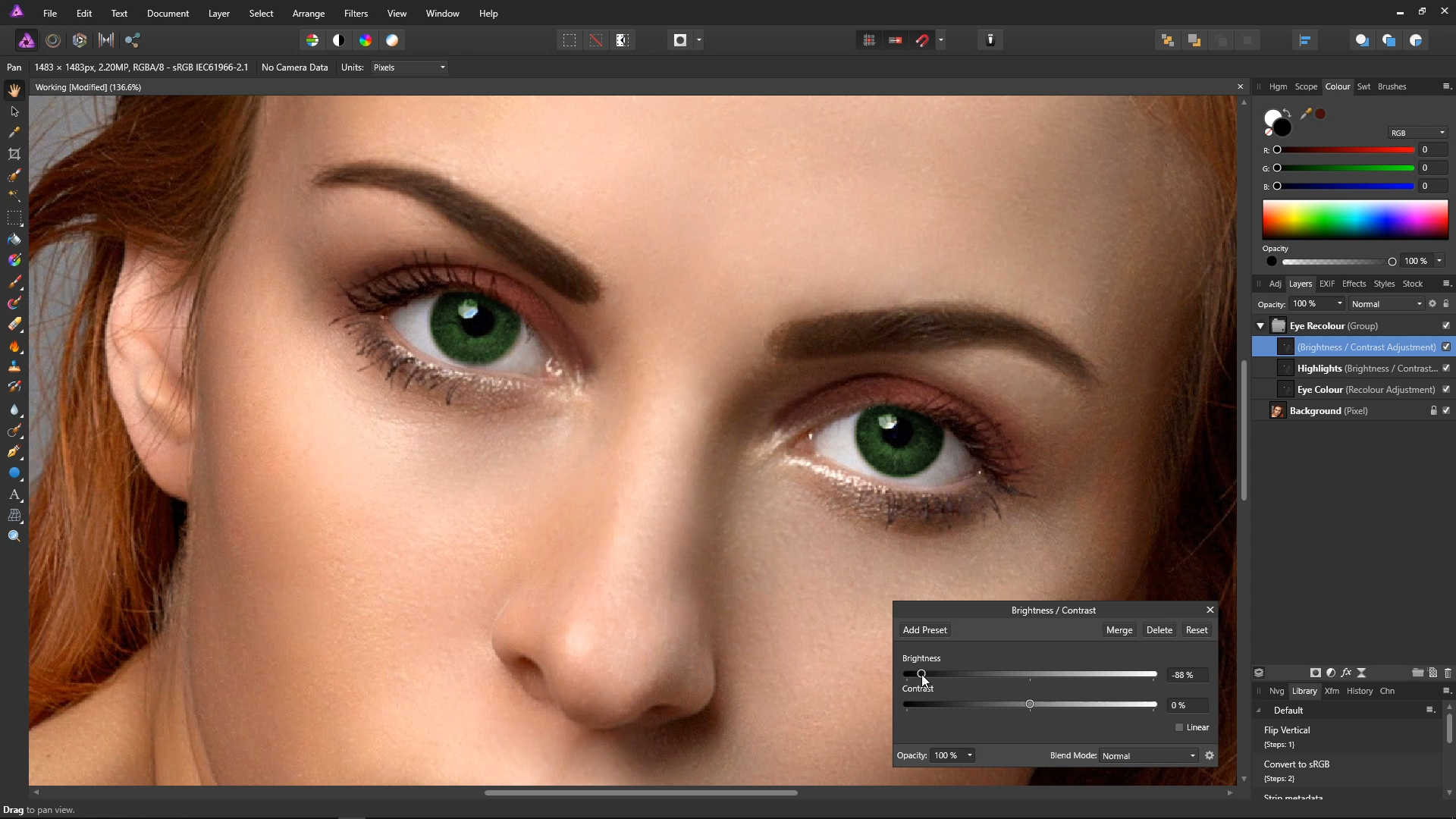Click the Layer Effects fx icon
Screen dimensions: 1456x819
(x=1346, y=673)
